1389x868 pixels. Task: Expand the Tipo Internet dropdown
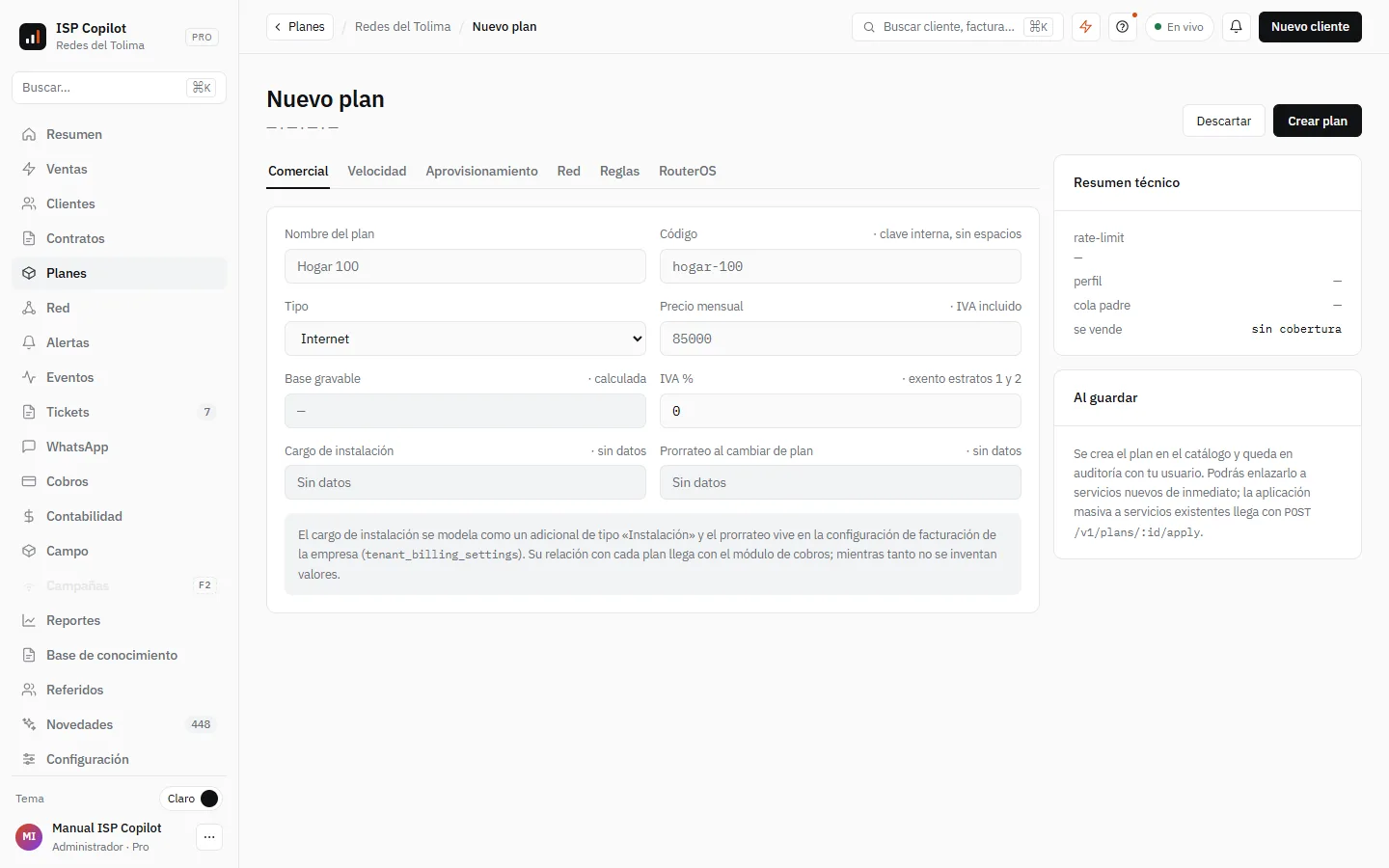(x=465, y=339)
